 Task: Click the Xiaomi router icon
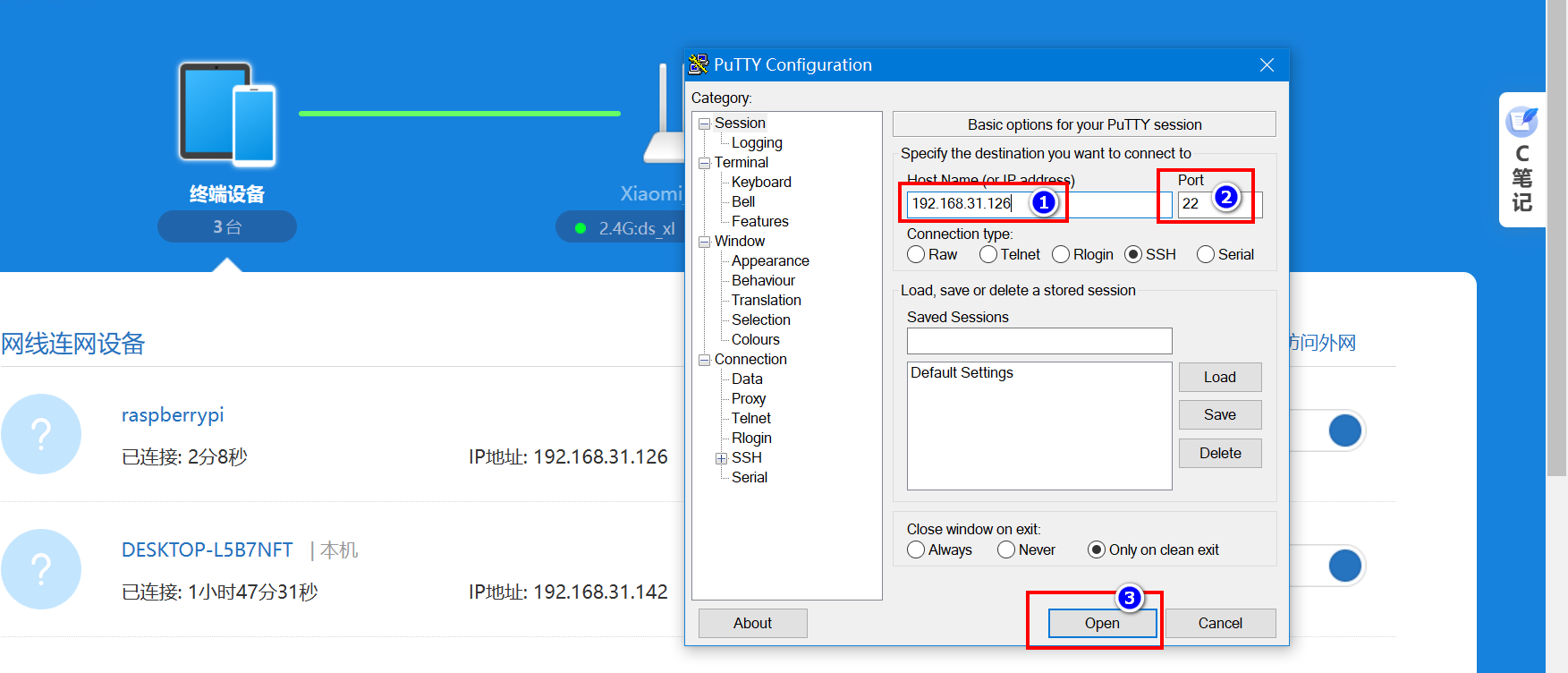[665, 112]
